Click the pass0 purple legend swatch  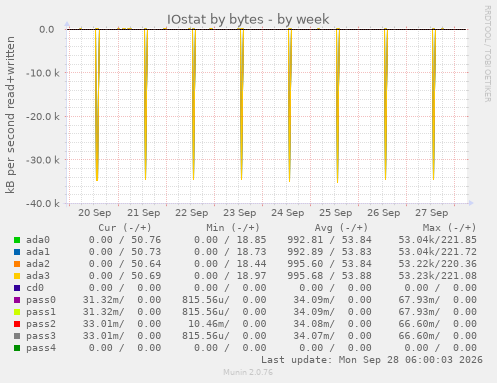(17, 300)
